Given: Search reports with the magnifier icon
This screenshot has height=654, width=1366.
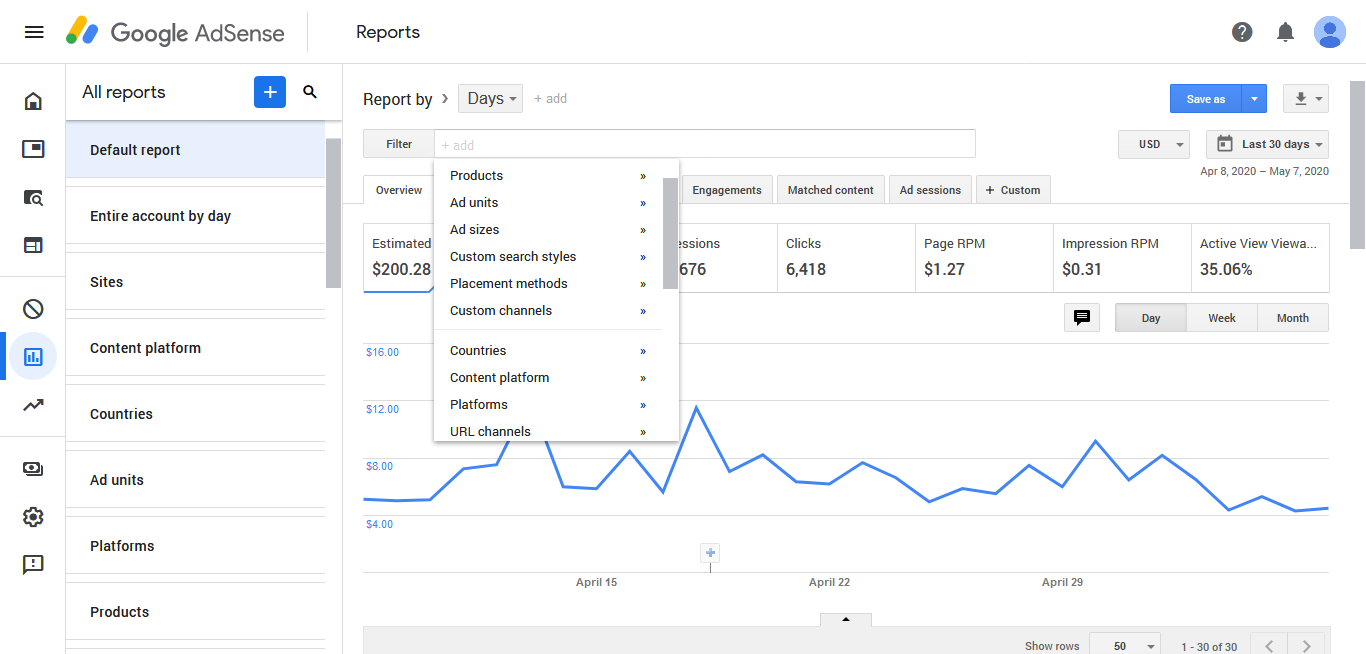Looking at the screenshot, I should (x=310, y=92).
